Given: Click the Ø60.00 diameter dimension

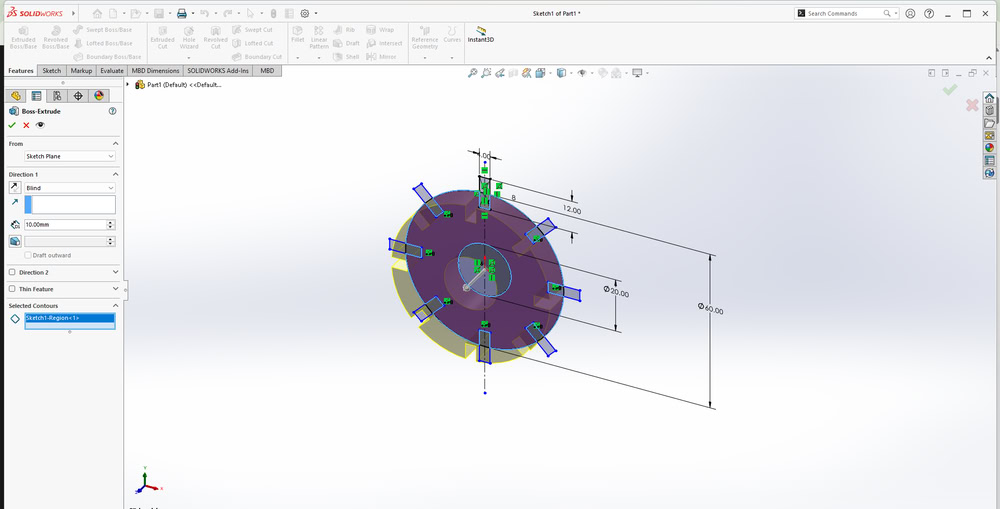Looking at the screenshot, I should pos(710,308).
